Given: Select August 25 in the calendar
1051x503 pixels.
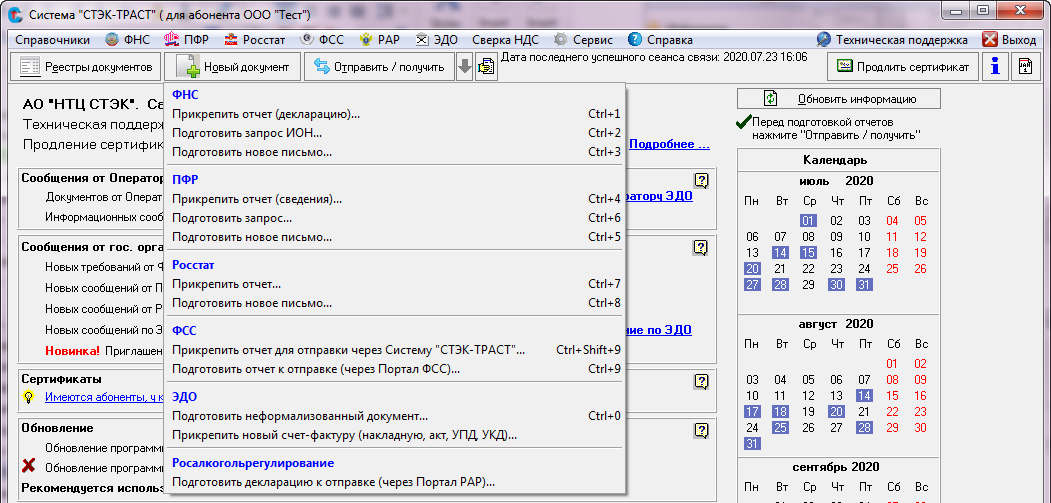Looking at the screenshot, I should 780,428.
